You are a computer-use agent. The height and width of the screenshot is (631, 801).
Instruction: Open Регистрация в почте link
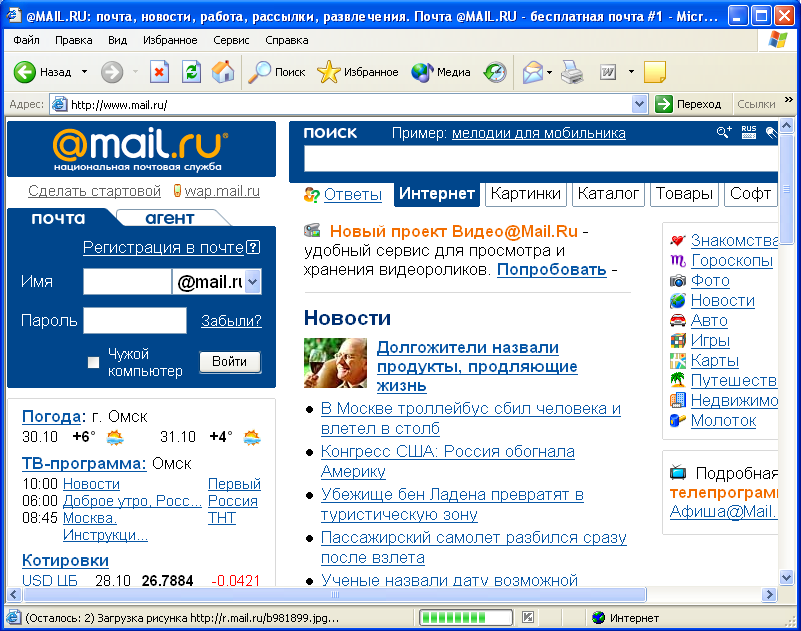(163, 247)
